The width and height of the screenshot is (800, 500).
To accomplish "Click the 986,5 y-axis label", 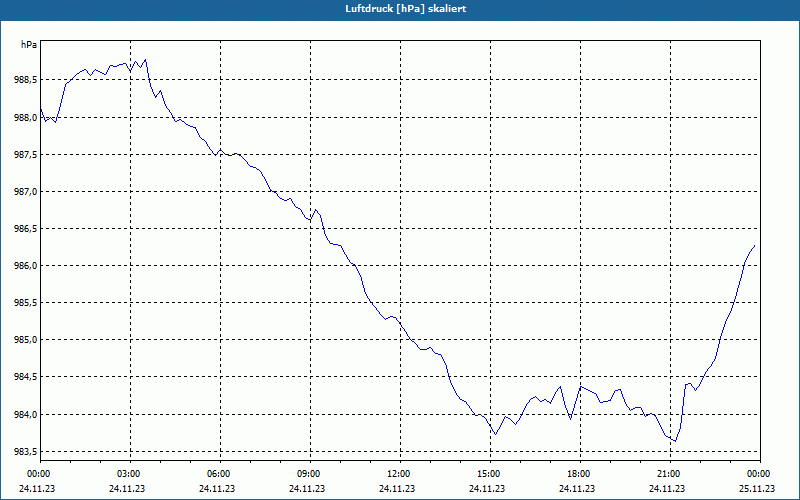I will coord(25,229).
